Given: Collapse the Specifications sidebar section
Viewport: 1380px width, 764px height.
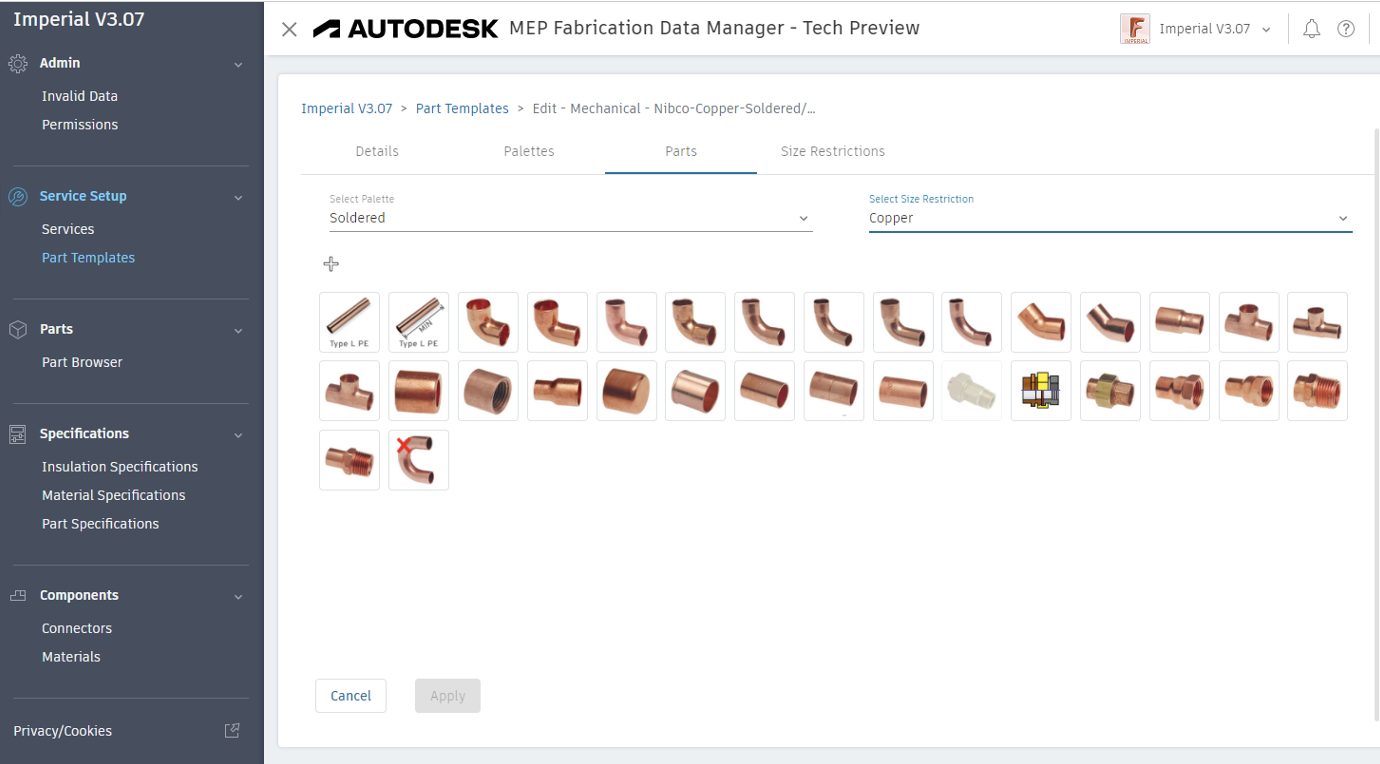Looking at the screenshot, I should coord(238,434).
